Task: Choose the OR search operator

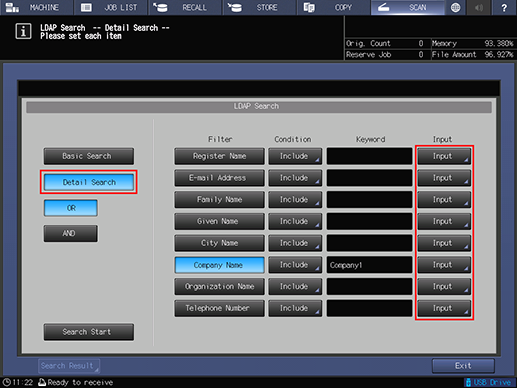Action: tap(71, 208)
